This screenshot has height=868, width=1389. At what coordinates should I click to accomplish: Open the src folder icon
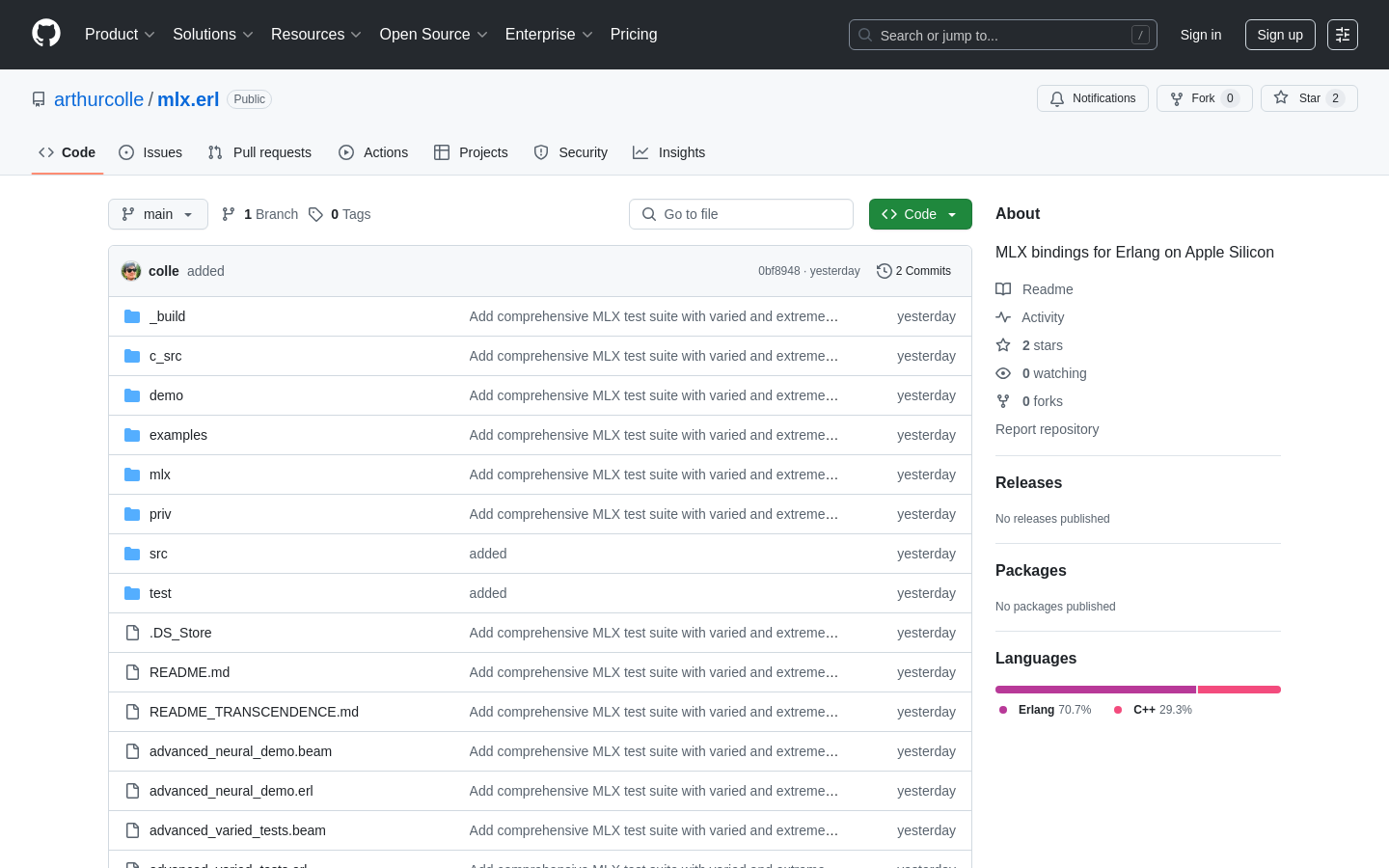click(132, 554)
